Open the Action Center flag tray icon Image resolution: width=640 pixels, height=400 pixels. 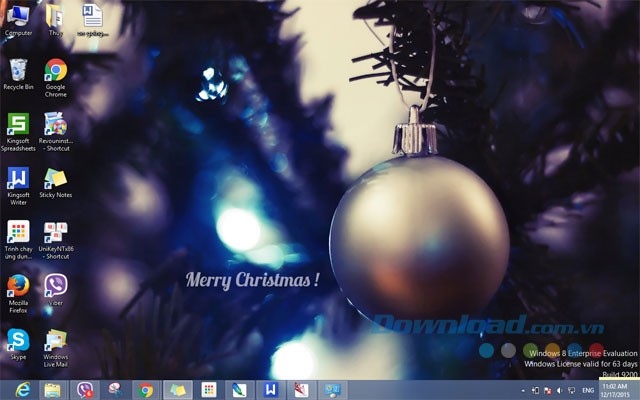[x=548, y=391]
